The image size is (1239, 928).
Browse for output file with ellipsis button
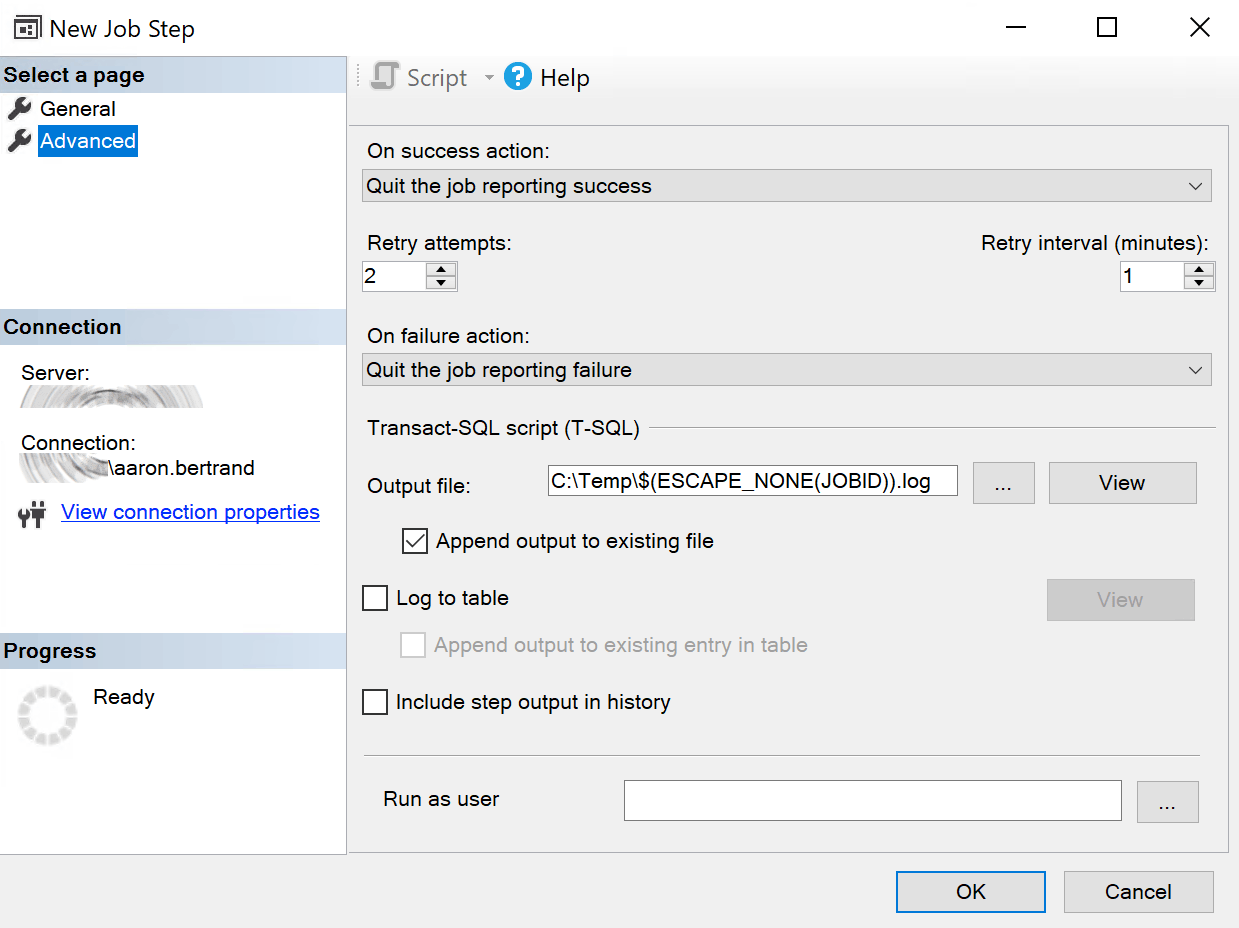1003,483
